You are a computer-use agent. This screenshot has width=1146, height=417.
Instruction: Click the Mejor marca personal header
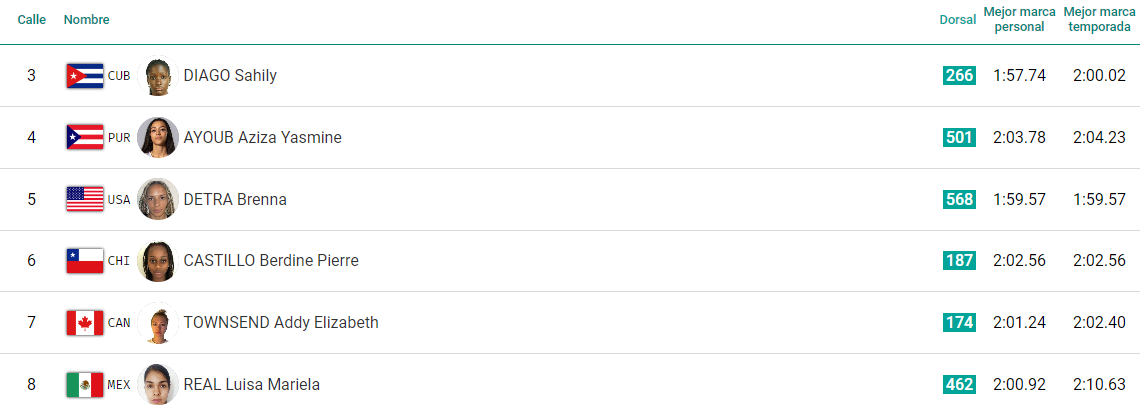1020,20
